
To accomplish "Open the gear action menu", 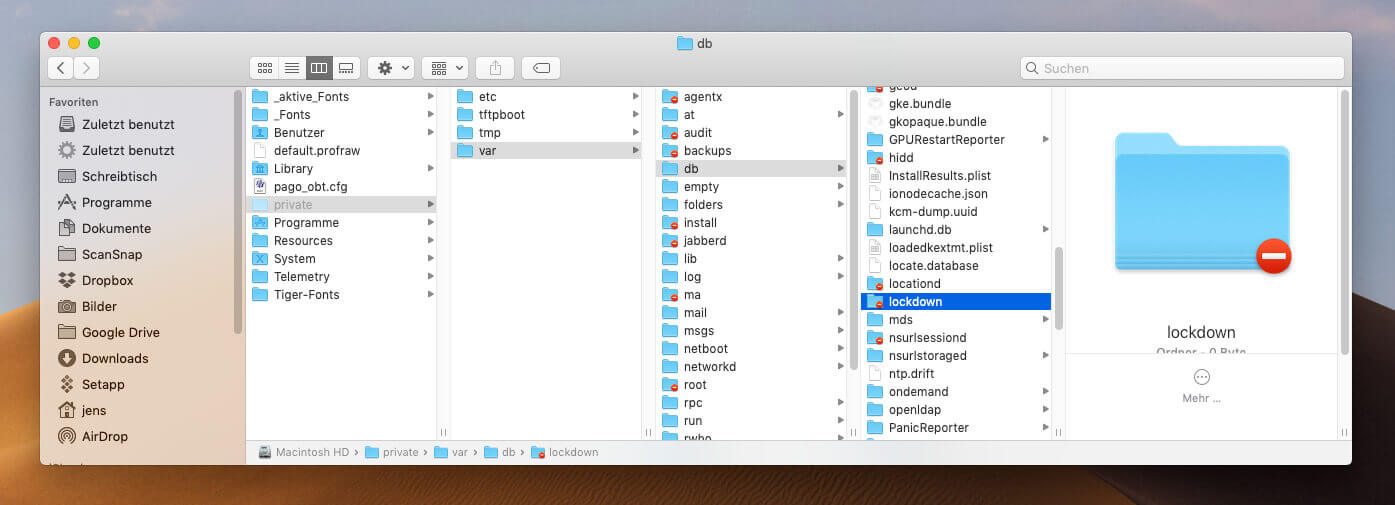I will point(391,68).
